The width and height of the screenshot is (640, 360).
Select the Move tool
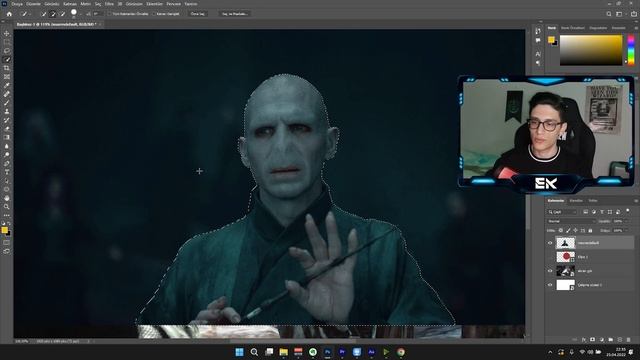click(x=7, y=33)
